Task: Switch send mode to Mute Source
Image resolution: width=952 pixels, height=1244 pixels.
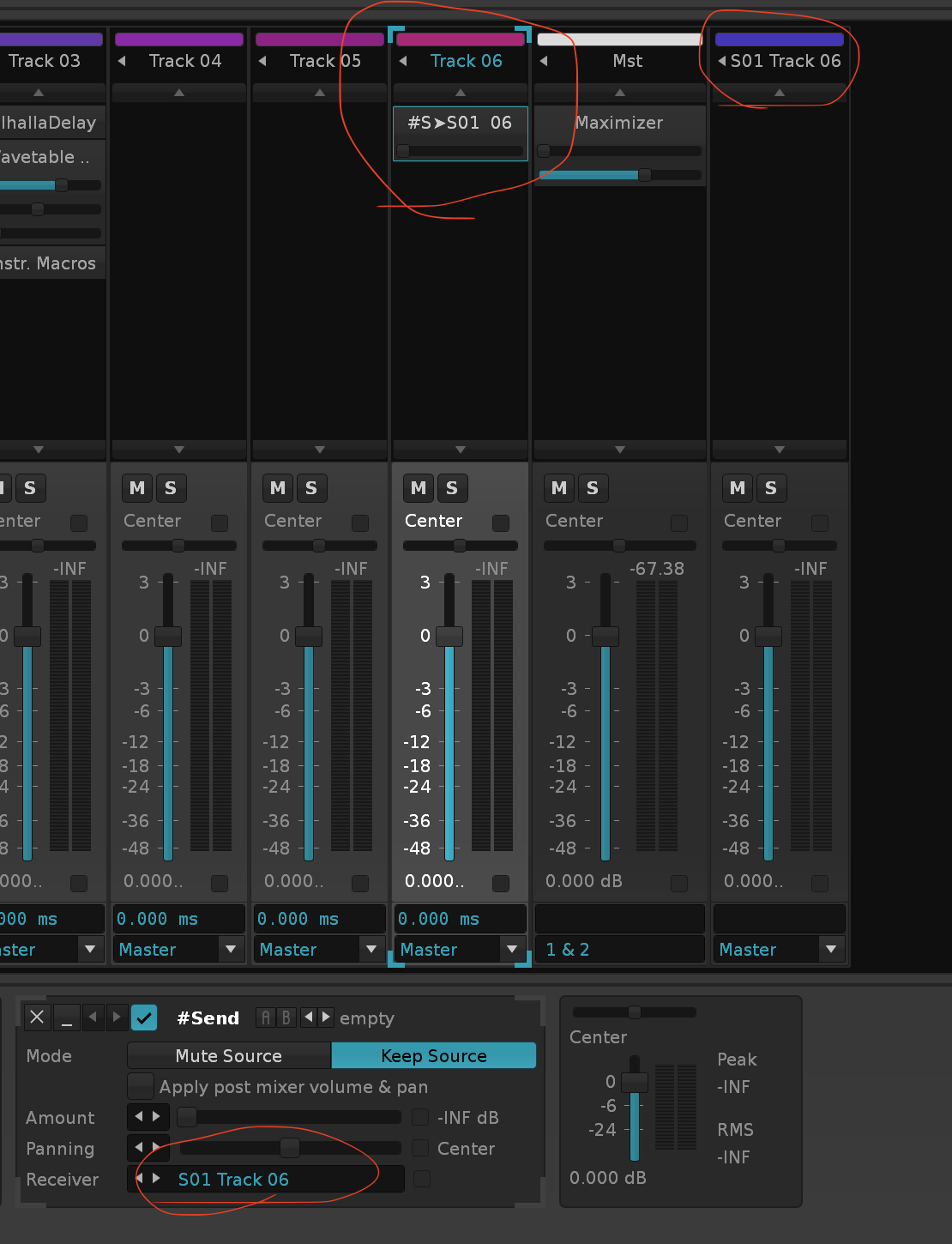Action: [228, 1055]
